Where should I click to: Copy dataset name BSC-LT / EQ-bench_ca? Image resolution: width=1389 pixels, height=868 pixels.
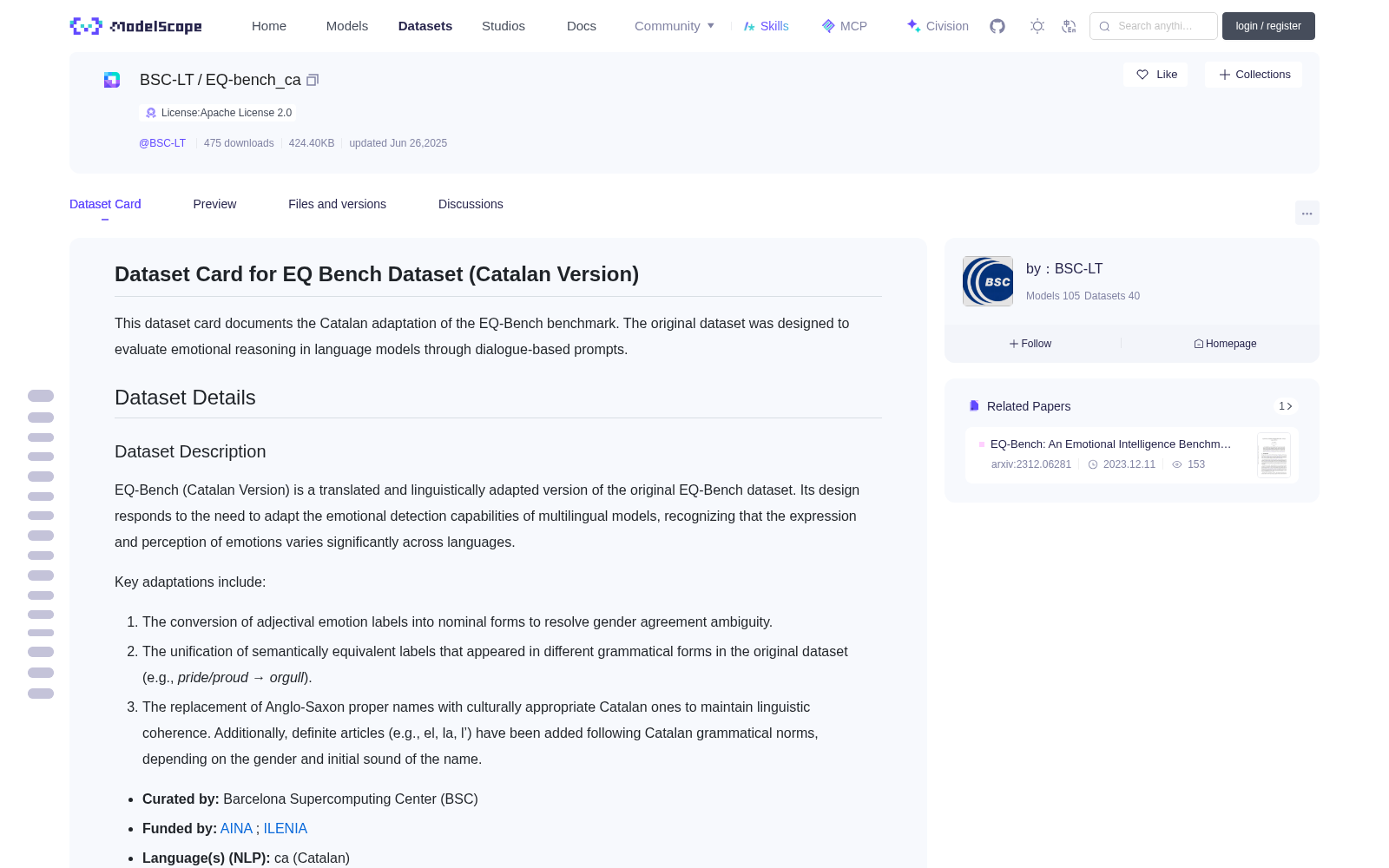313,80
